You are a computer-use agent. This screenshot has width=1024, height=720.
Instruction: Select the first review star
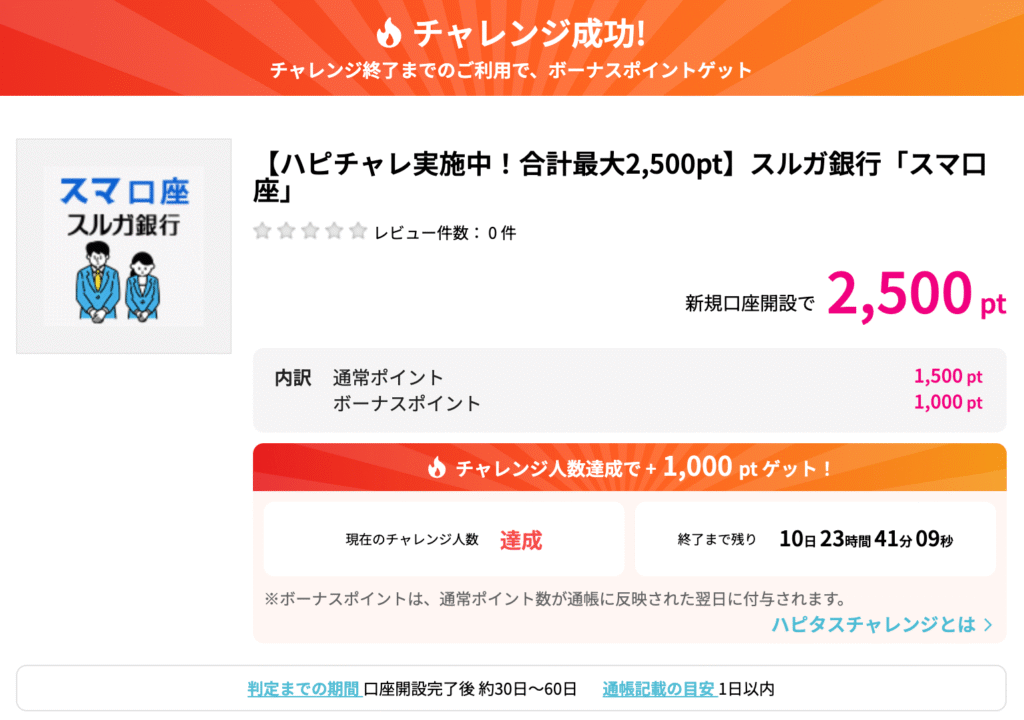coord(263,231)
